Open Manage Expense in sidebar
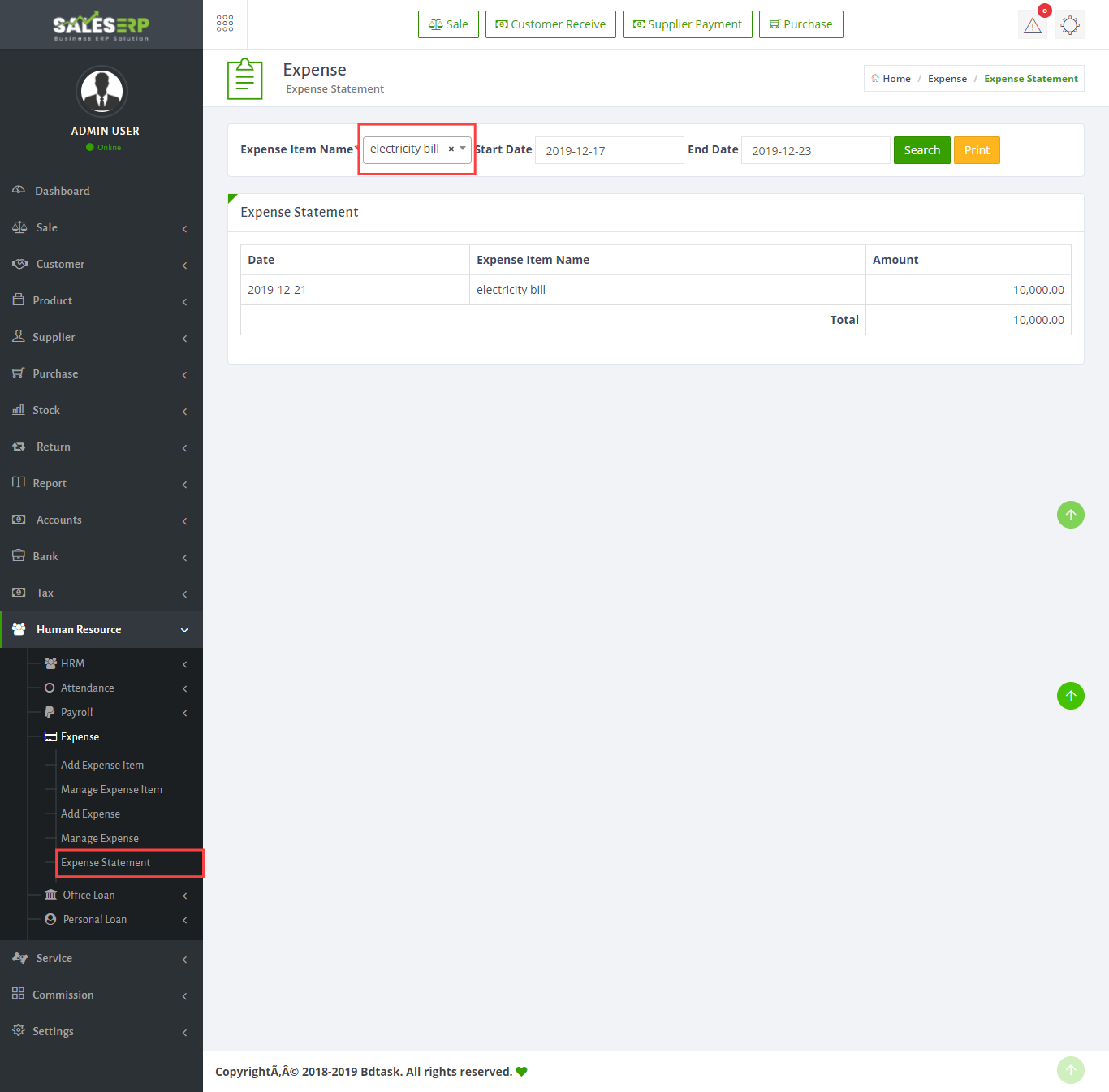The height and width of the screenshot is (1092, 1109). click(100, 838)
